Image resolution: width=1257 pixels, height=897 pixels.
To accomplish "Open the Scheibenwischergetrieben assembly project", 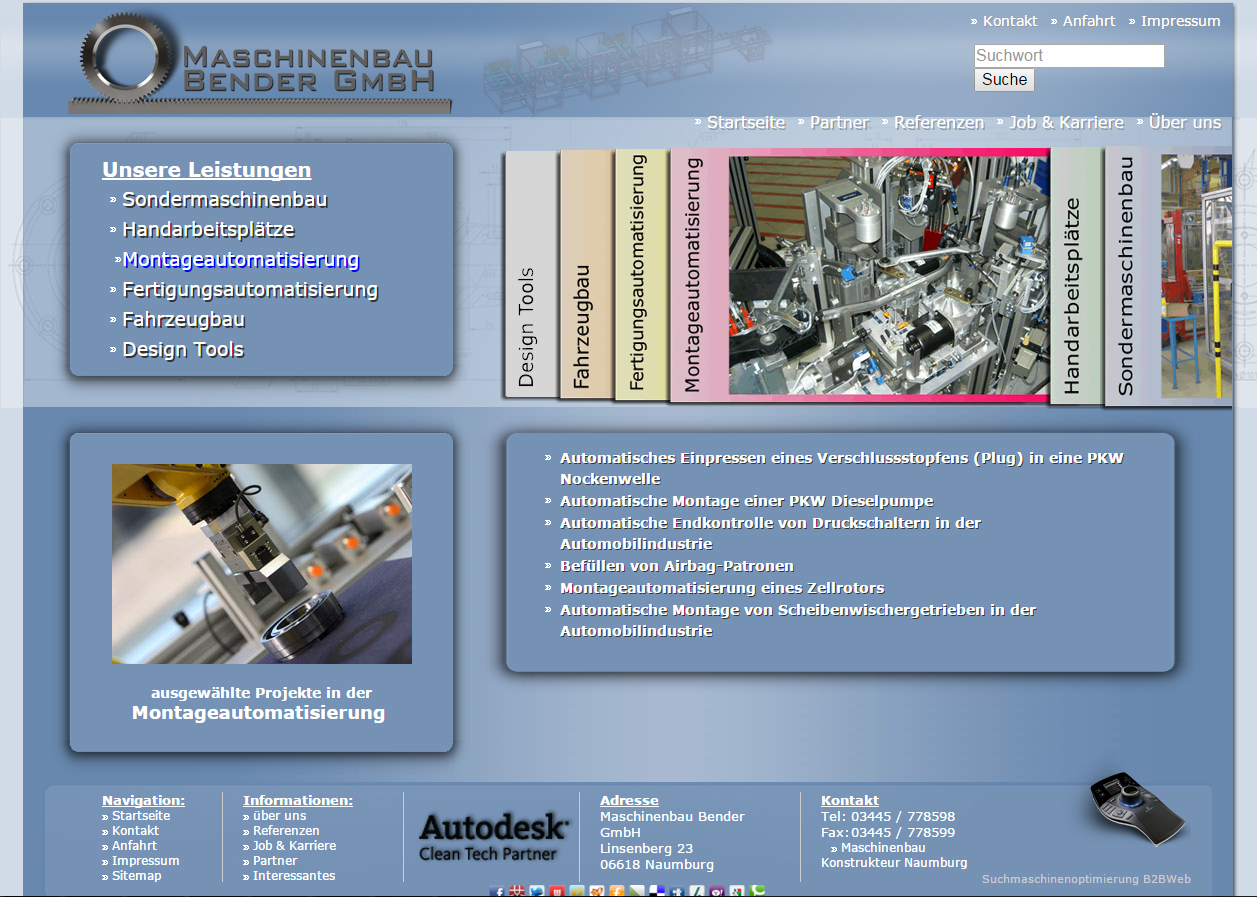I will click(798, 620).
